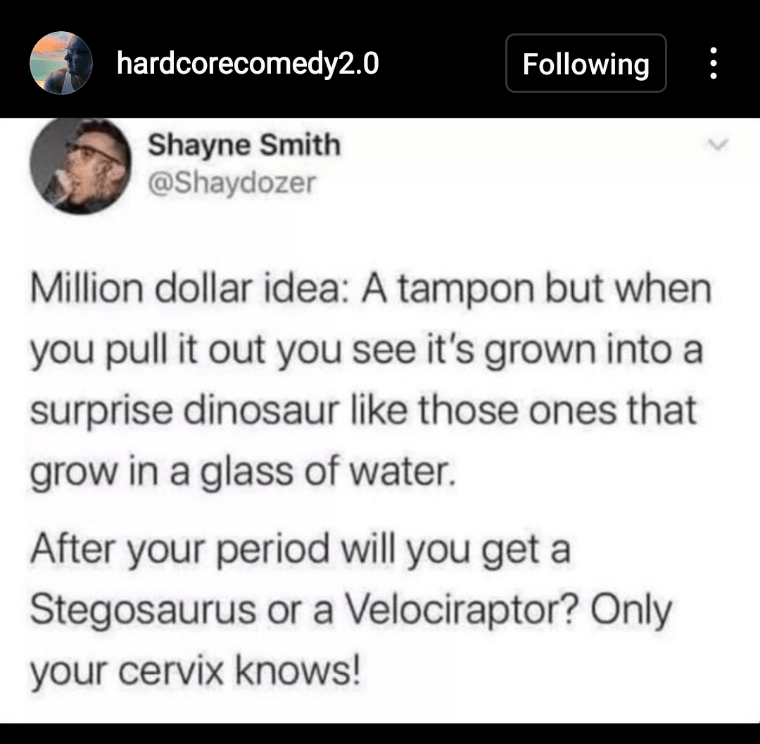Image resolution: width=760 pixels, height=744 pixels.
Task: Click the word 'Stegosaurus' in the tweet
Action: coord(143,610)
